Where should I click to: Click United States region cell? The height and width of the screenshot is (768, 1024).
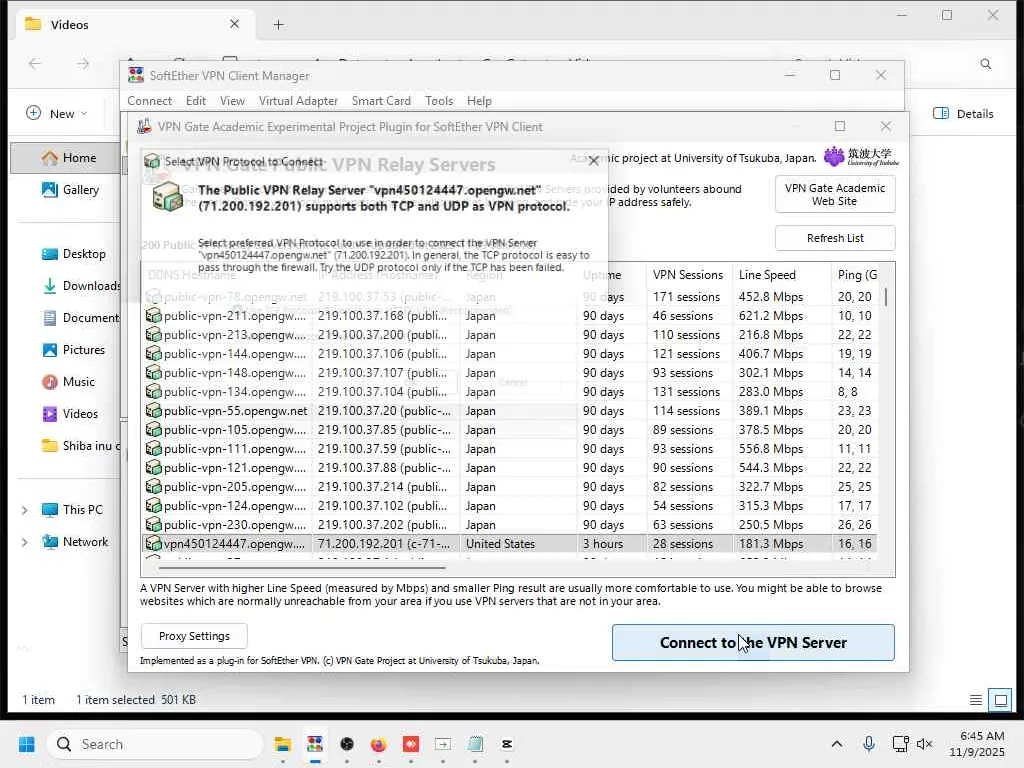pos(500,543)
